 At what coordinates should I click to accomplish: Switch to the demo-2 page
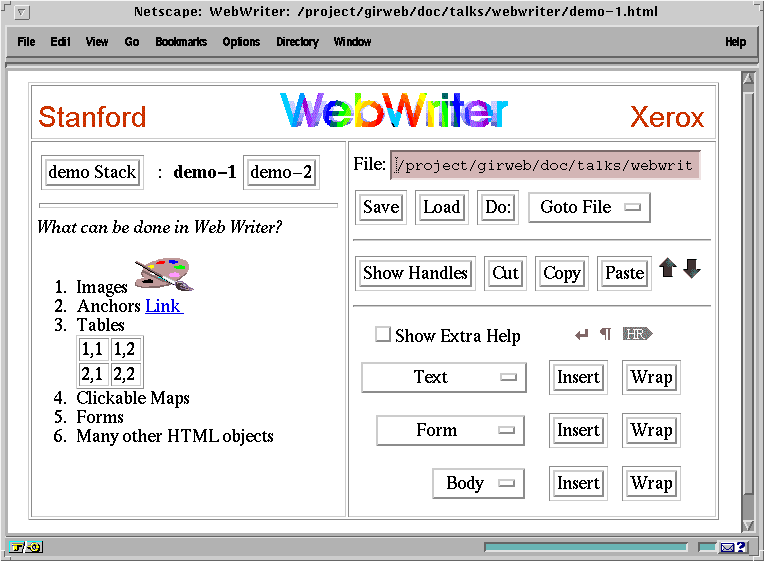[x=281, y=172]
